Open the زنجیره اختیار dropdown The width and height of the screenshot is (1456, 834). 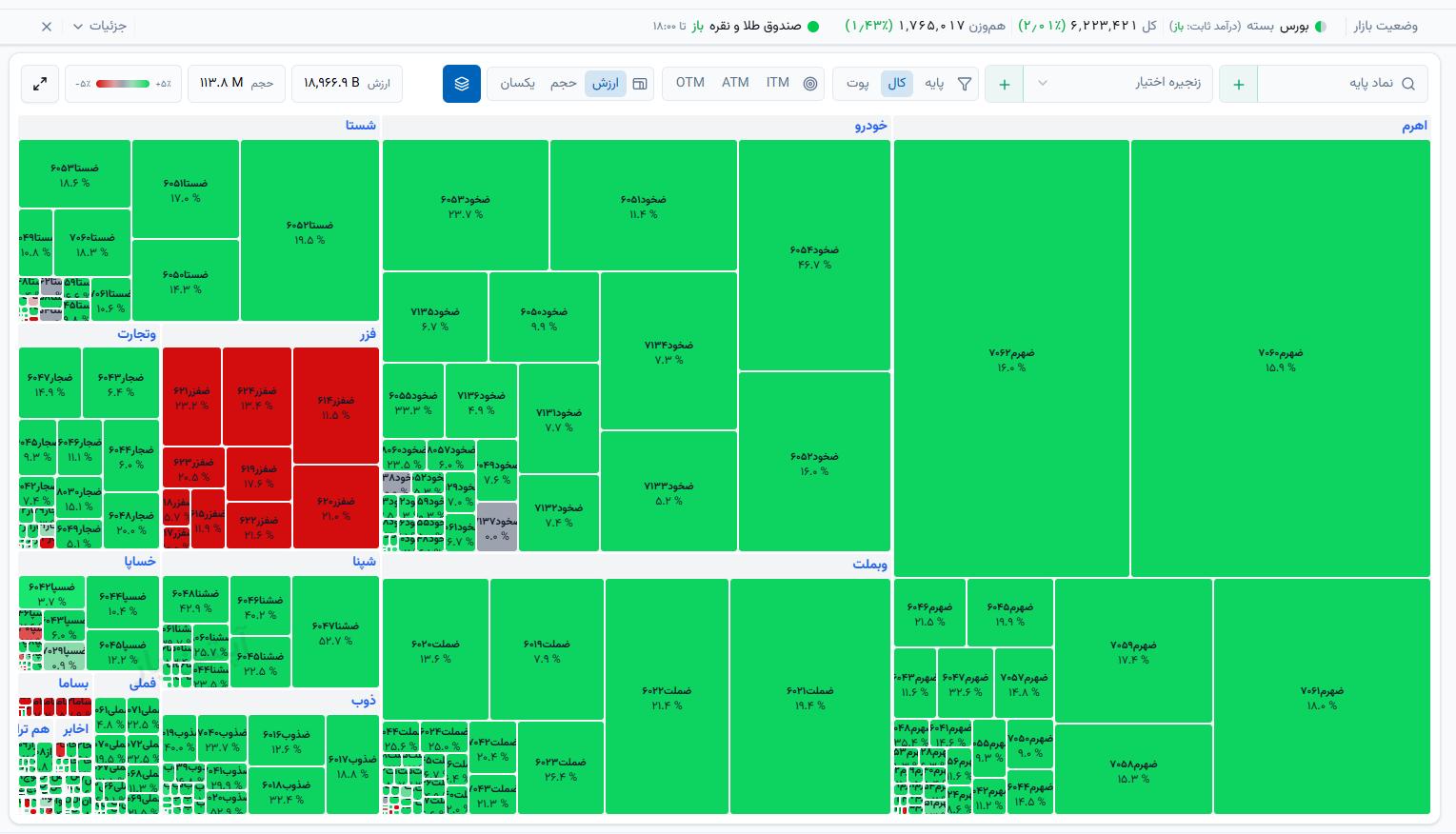click(1121, 84)
